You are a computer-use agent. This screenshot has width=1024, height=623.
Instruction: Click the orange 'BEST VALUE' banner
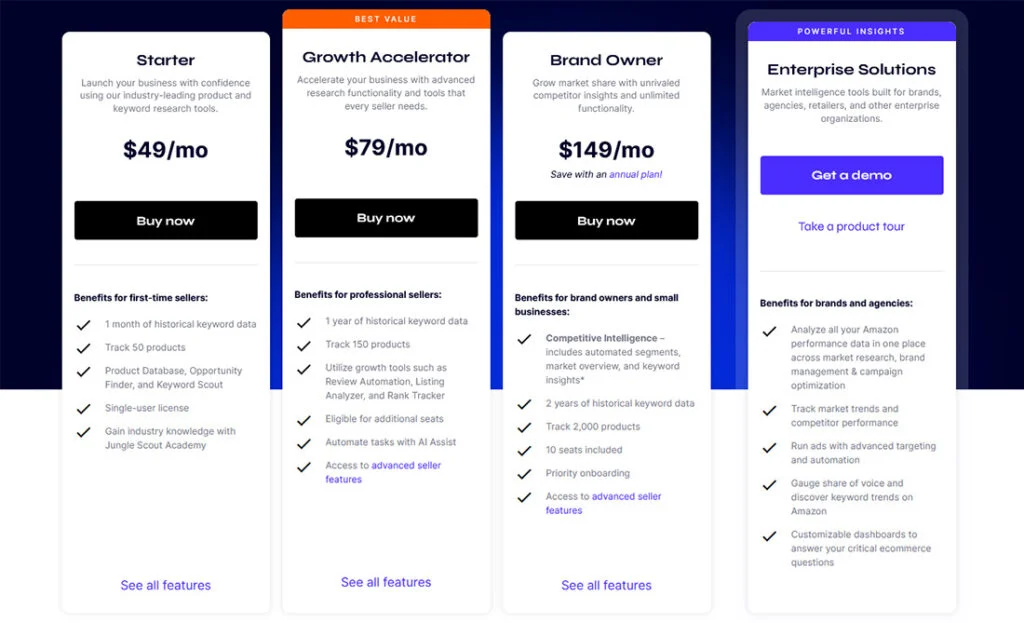pyautogui.click(x=386, y=18)
